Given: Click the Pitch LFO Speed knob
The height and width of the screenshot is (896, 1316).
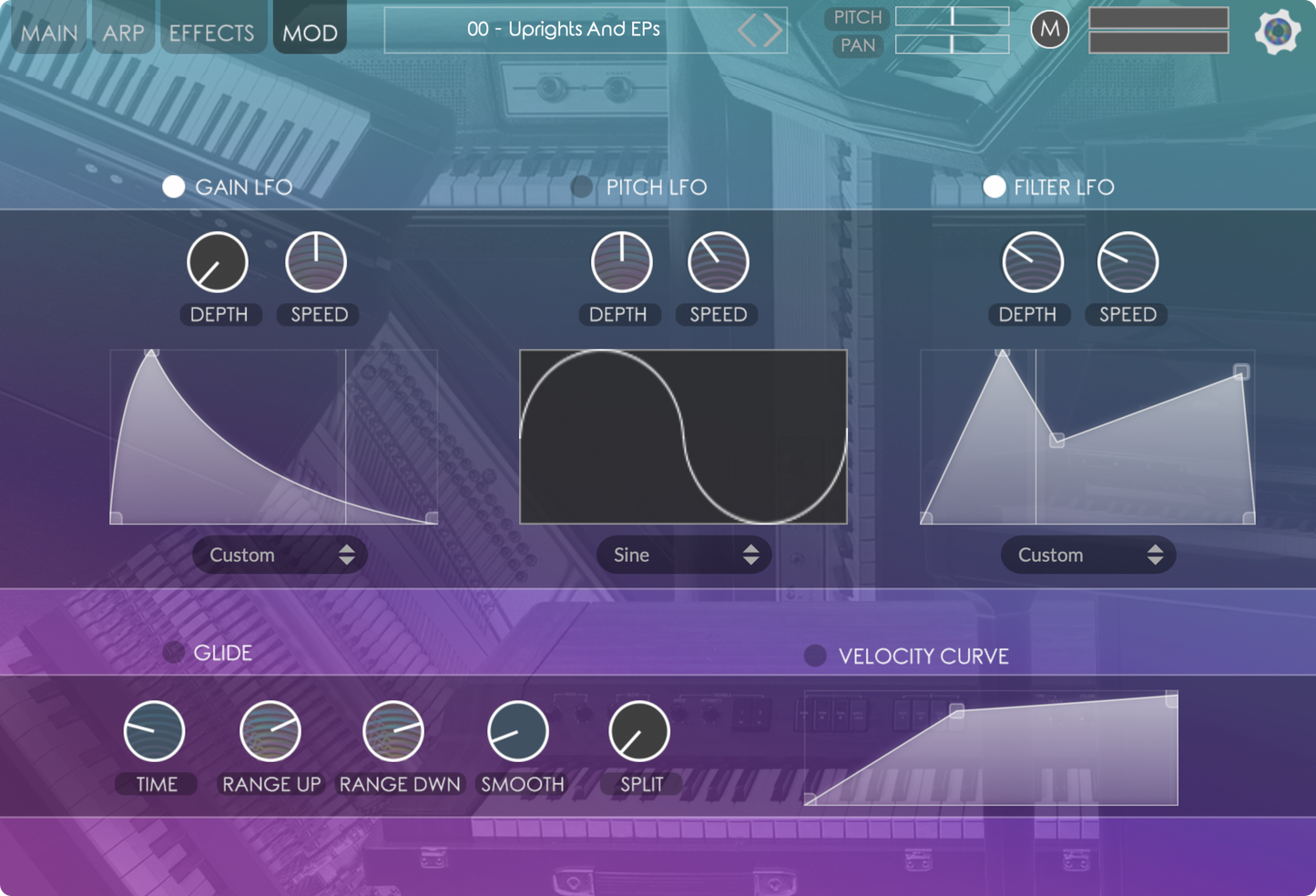Looking at the screenshot, I should point(719,262).
